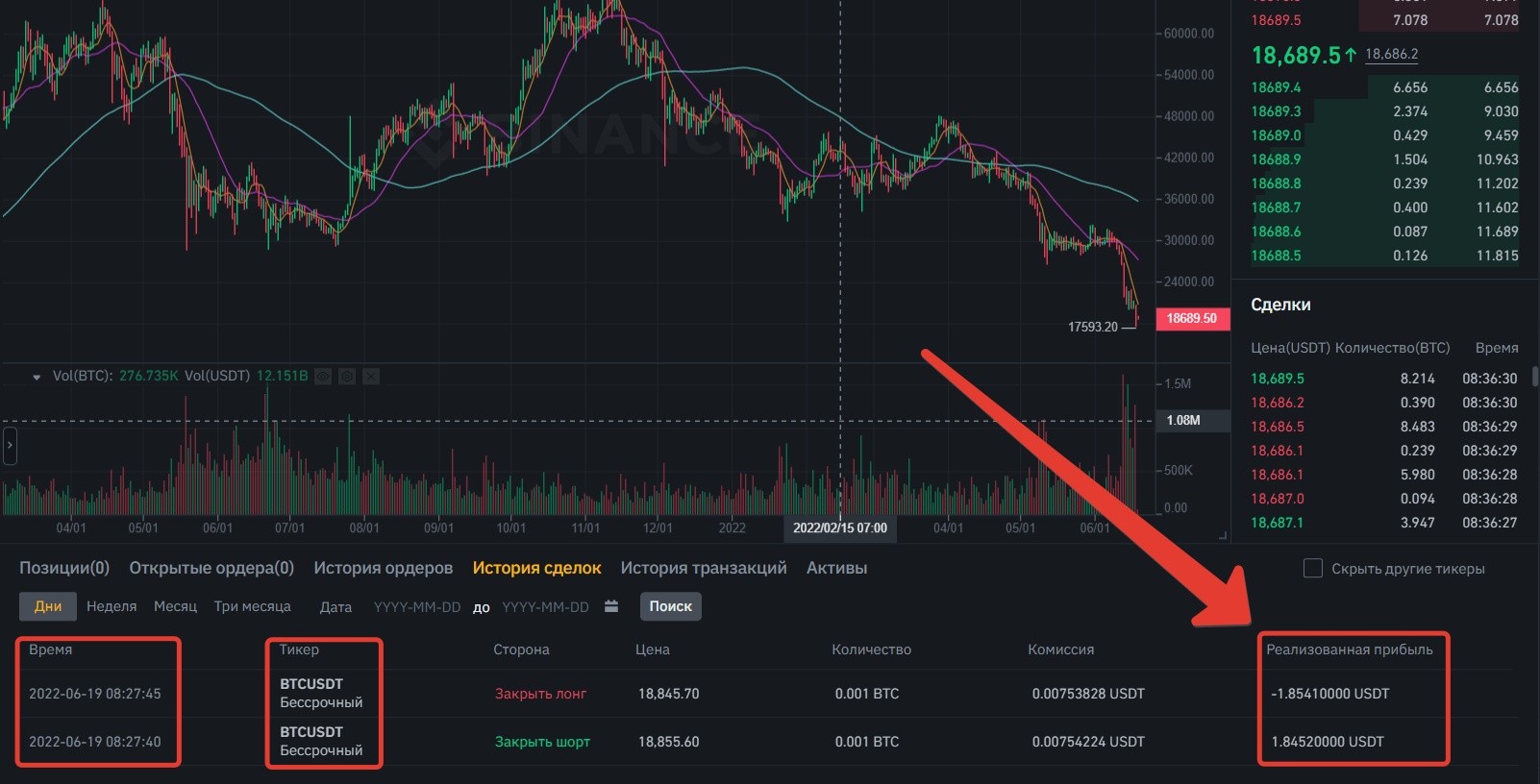Open 'История ордеров' tab
The height and width of the screenshot is (784, 1540).
[x=383, y=568]
